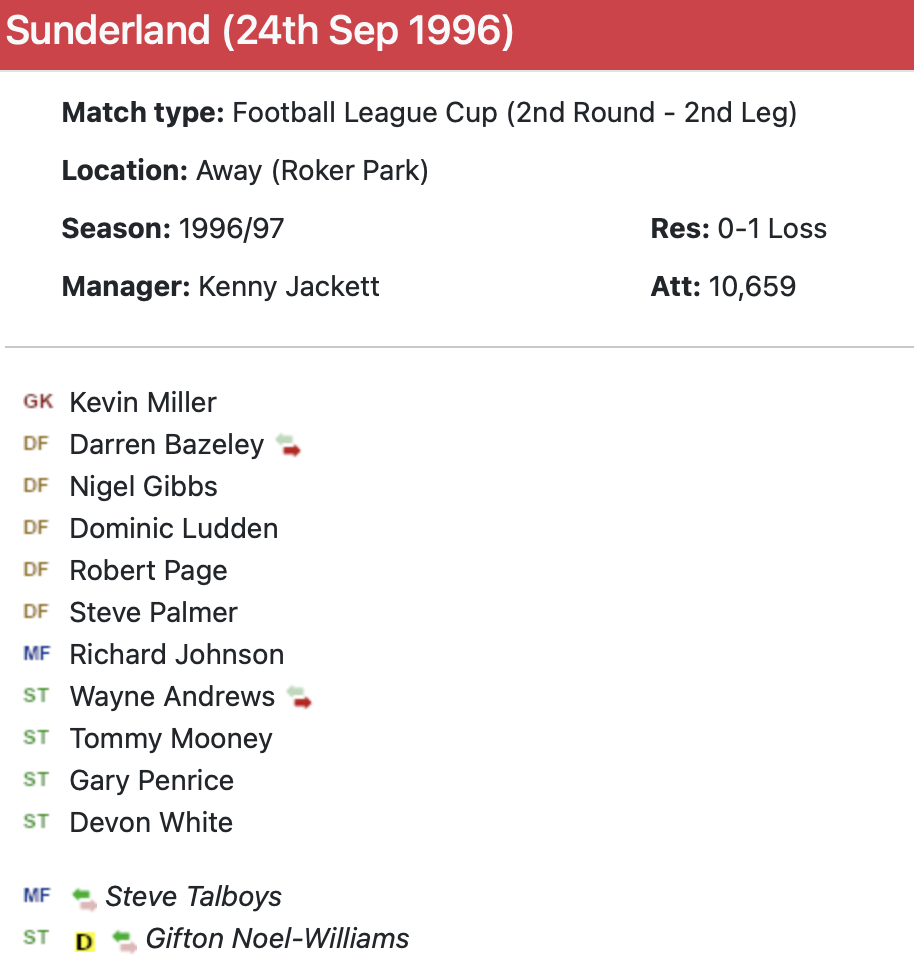Click ST position icon for Devon White

click(x=37, y=822)
